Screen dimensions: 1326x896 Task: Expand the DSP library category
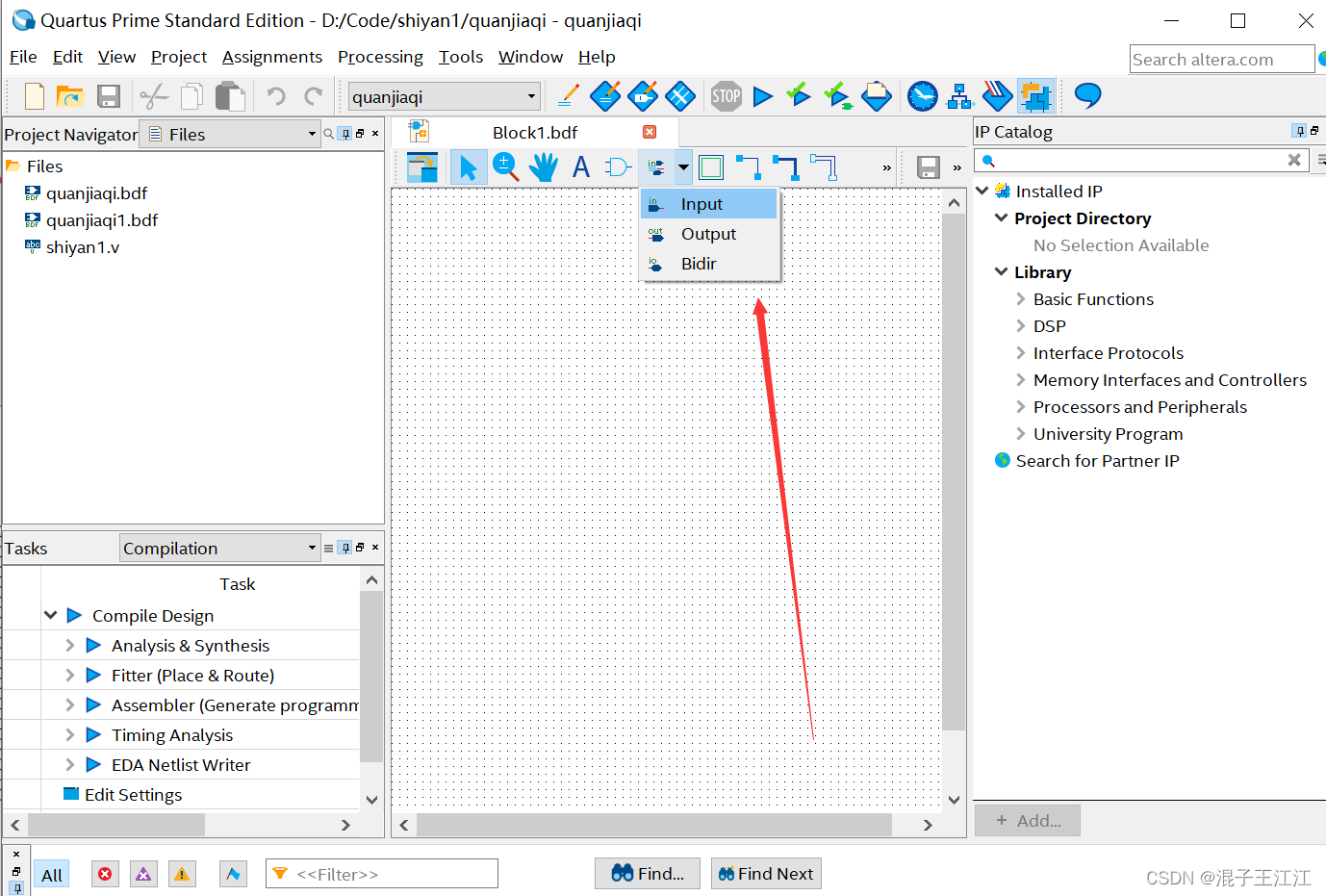1021,325
